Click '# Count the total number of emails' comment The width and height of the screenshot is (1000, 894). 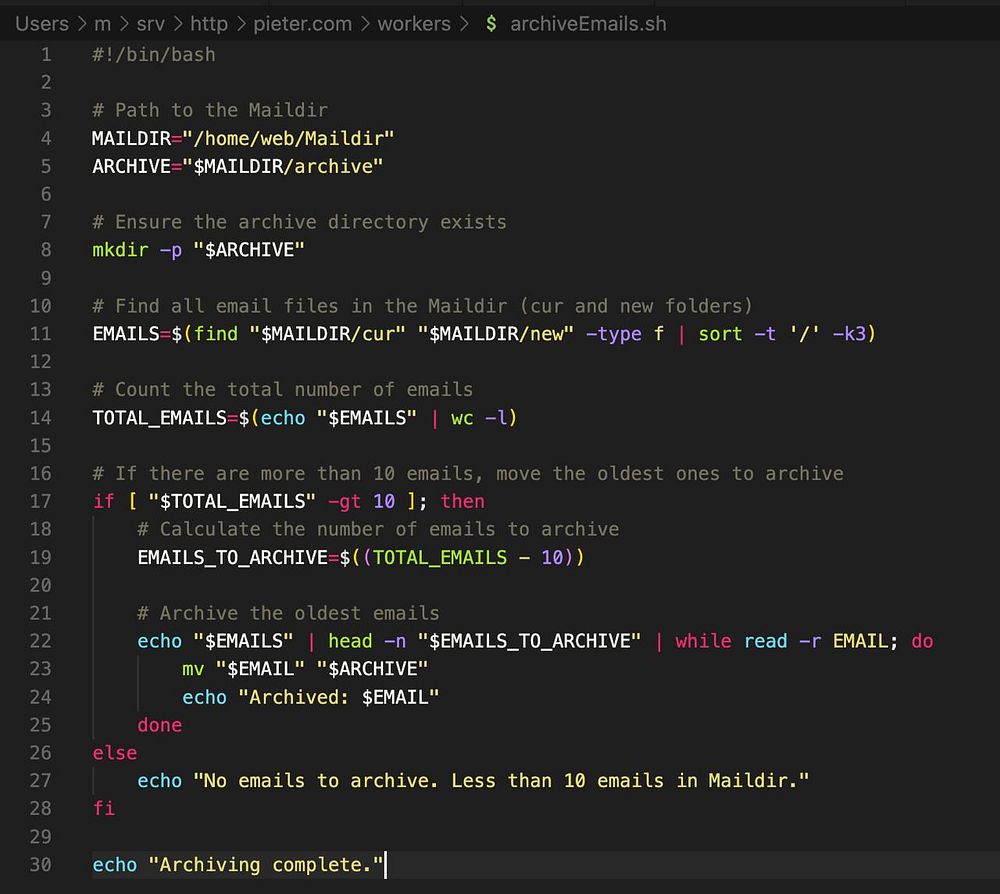[283, 390]
